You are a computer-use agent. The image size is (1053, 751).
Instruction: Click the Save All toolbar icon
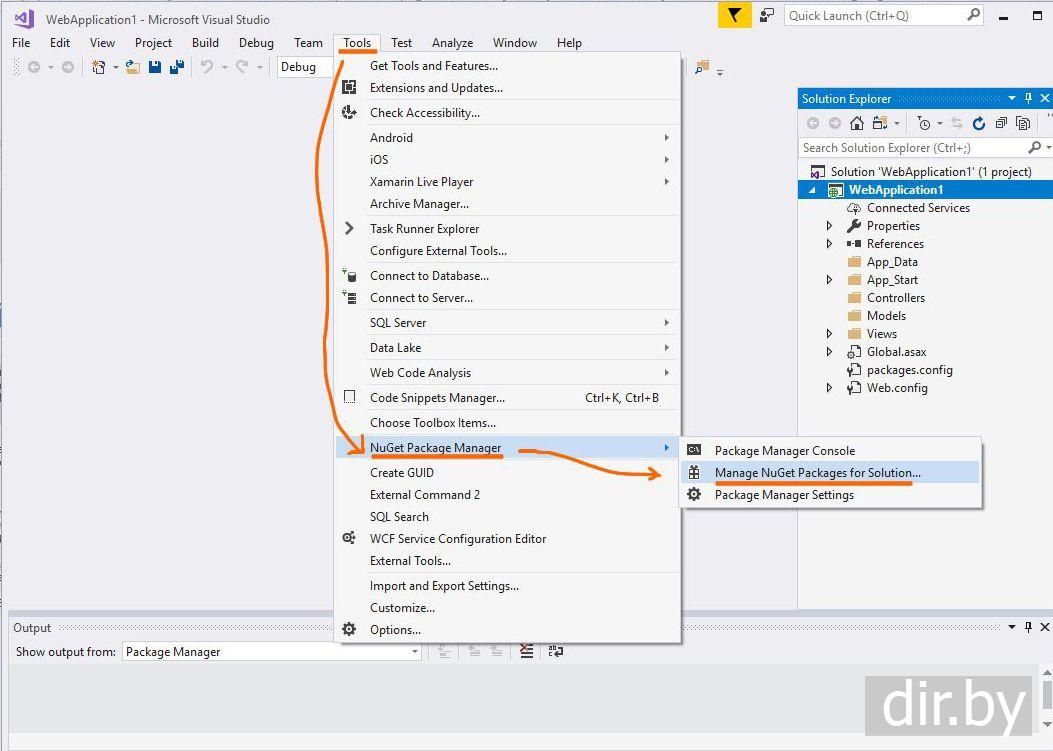click(177, 67)
